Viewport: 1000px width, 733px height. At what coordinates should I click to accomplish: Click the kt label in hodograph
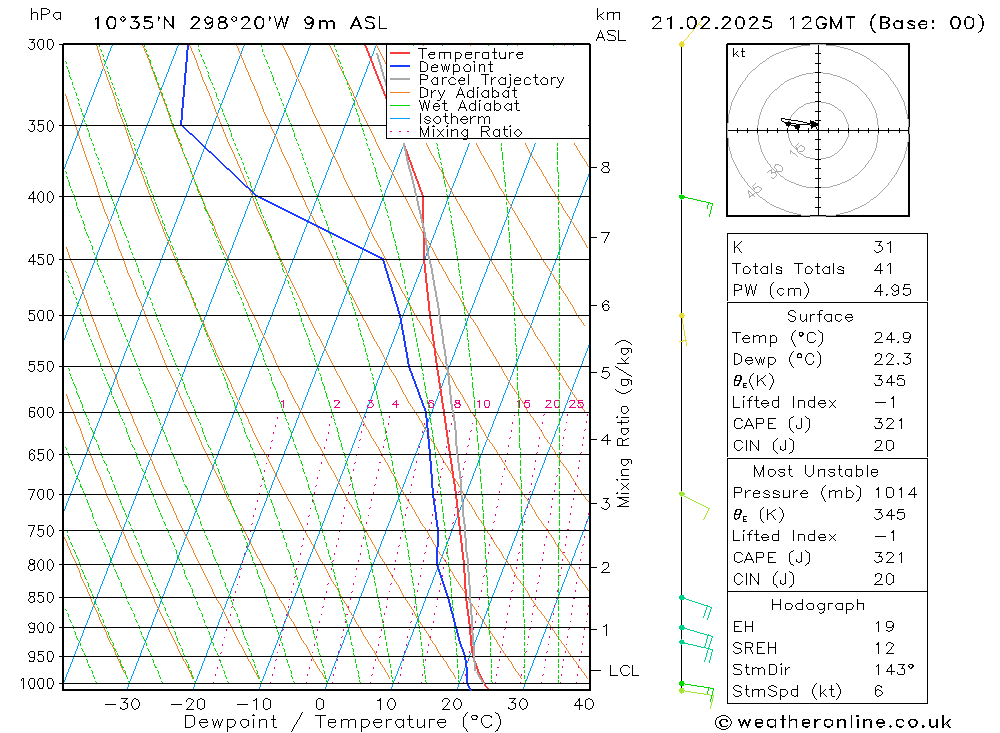point(739,53)
